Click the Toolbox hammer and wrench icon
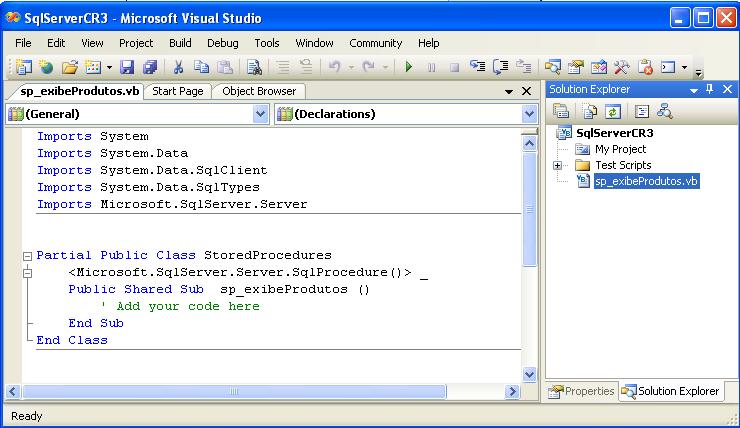This screenshot has width=740, height=428. click(622, 67)
